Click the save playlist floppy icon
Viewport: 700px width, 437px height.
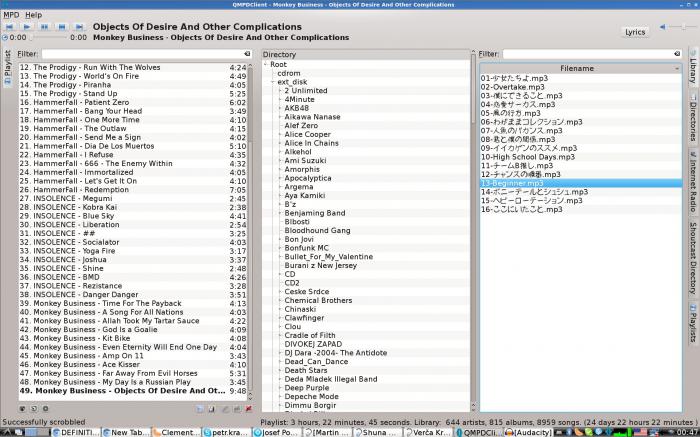click(x=212, y=408)
